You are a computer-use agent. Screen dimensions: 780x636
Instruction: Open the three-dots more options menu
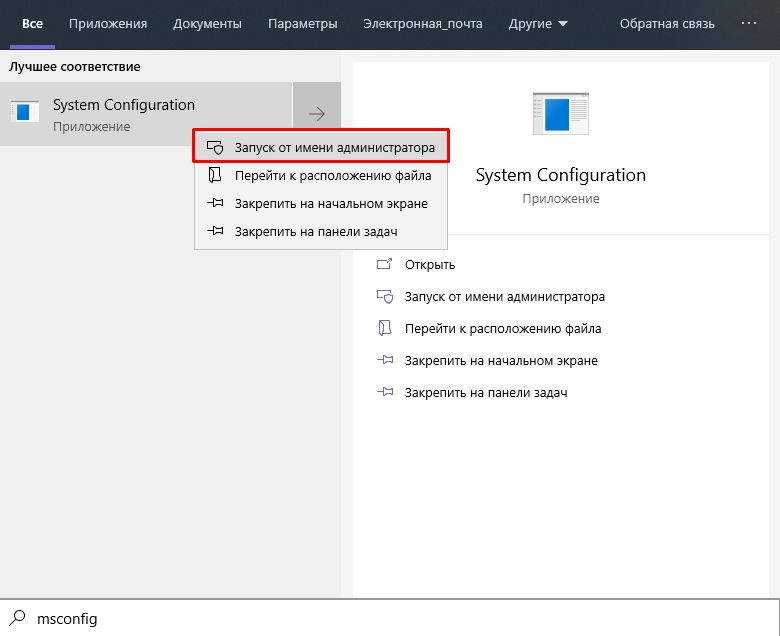point(749,23)
